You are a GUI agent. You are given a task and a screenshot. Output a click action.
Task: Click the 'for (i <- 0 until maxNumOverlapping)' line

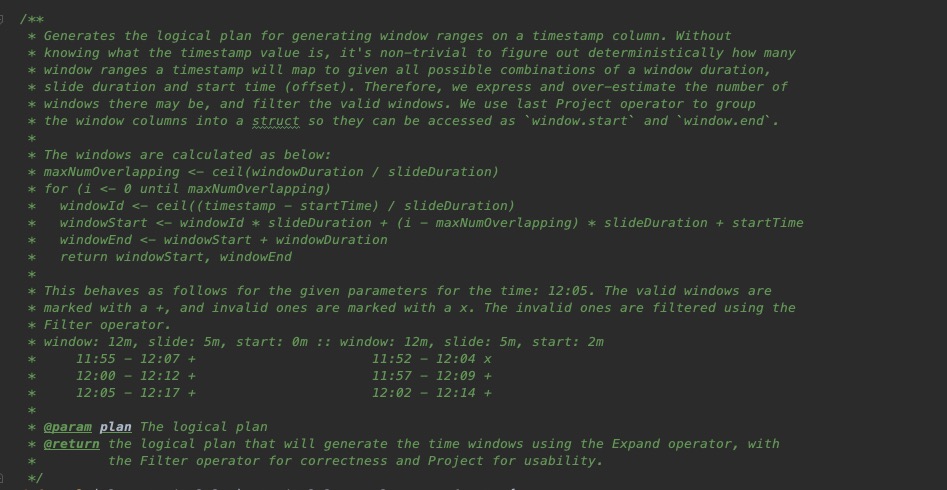[187, 189]
